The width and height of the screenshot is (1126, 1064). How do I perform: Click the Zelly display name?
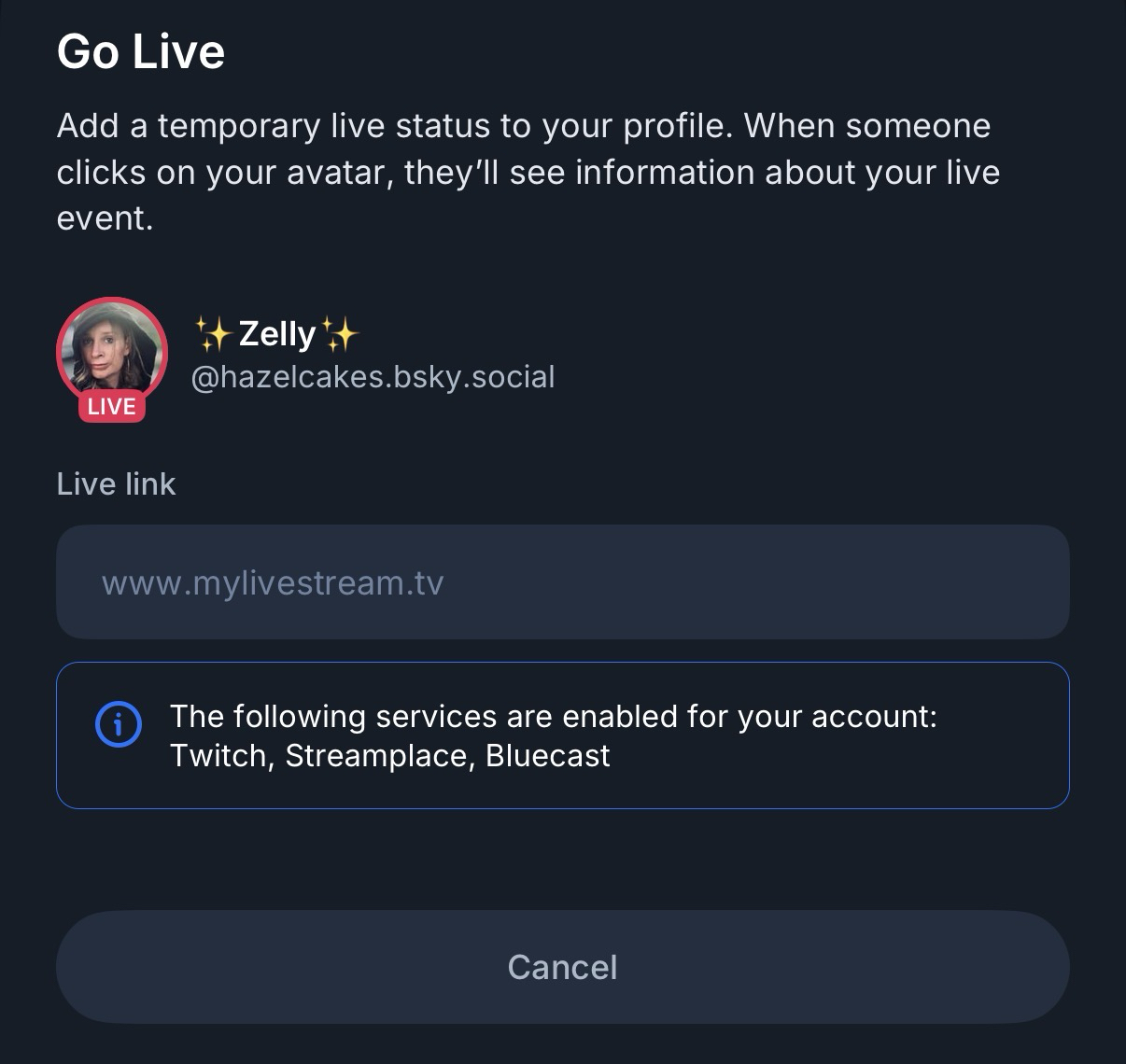pos(277,333)
